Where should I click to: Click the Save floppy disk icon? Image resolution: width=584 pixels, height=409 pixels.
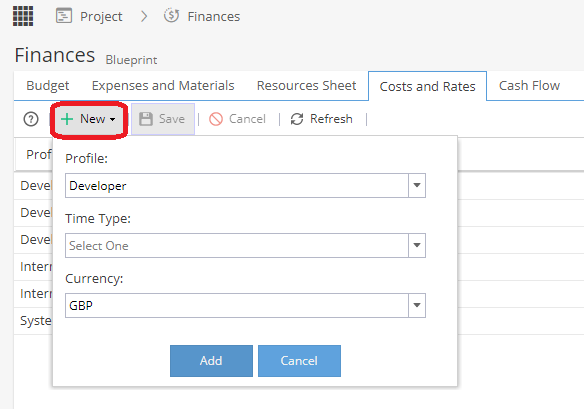point(146,119)
